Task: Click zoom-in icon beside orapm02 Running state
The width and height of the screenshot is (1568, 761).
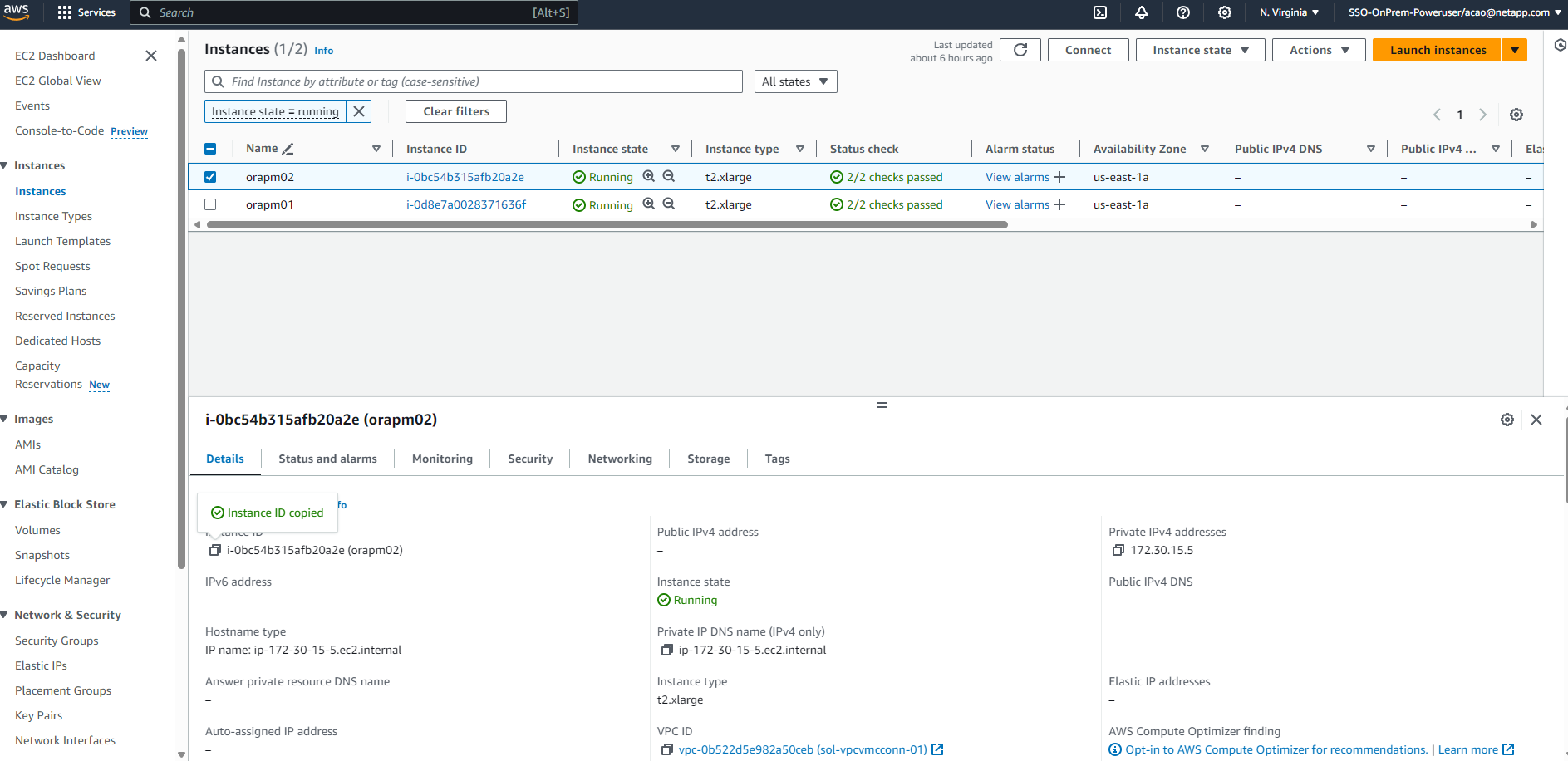Action: 649,176
